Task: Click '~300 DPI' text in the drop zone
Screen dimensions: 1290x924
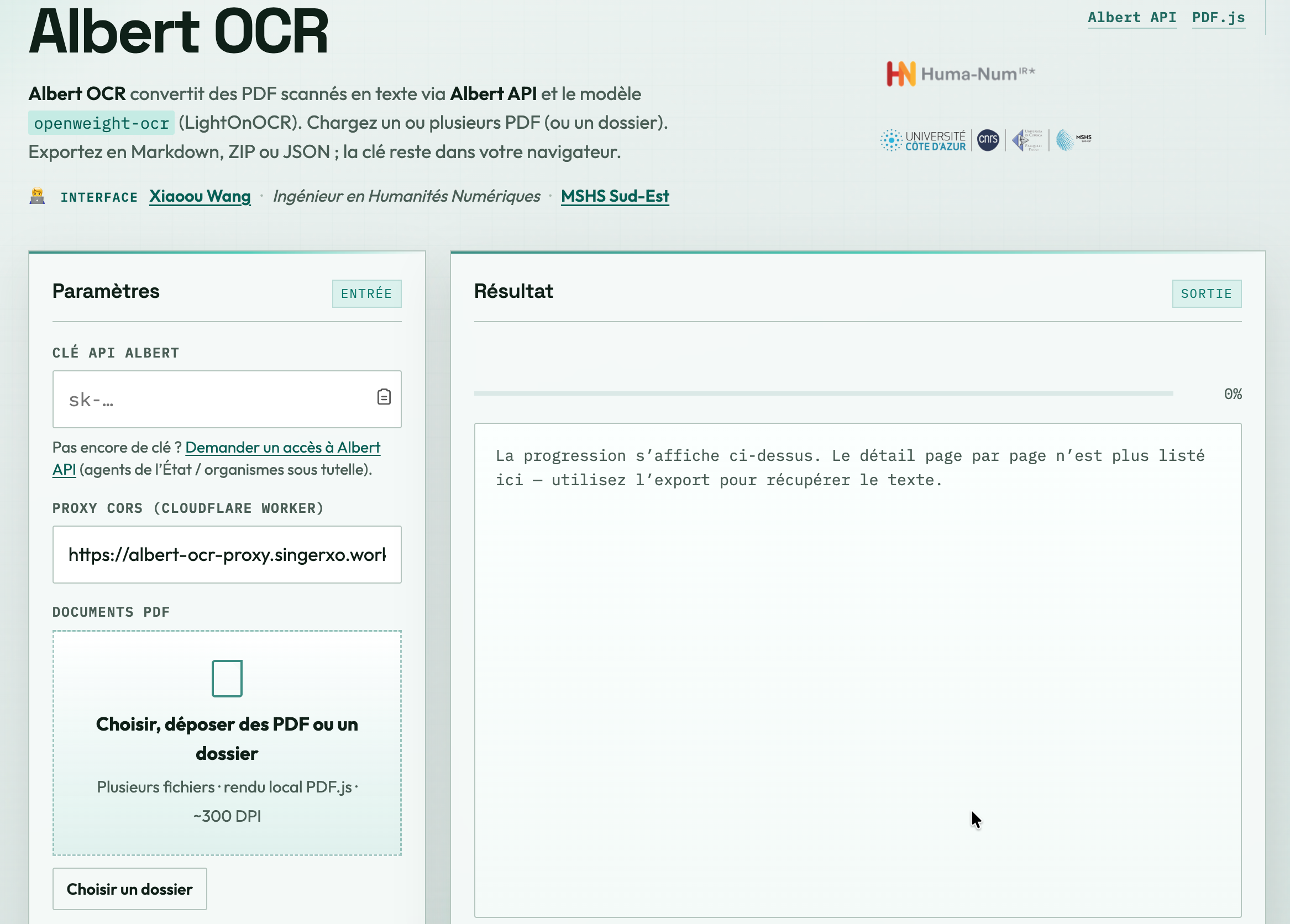Action: 227,816
